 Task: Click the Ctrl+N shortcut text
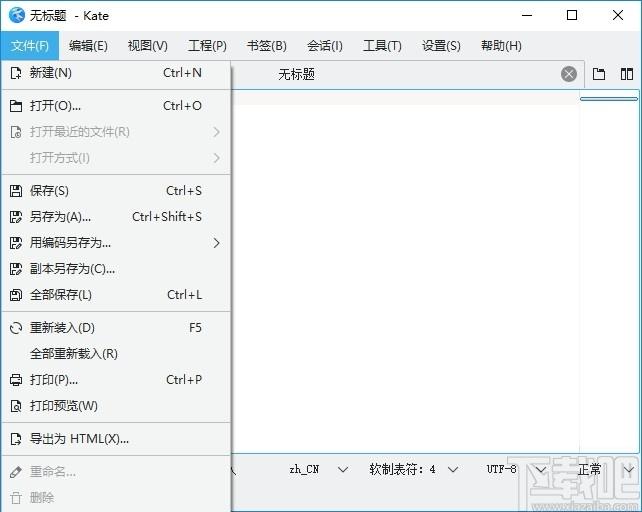click(x=182, y=73)
